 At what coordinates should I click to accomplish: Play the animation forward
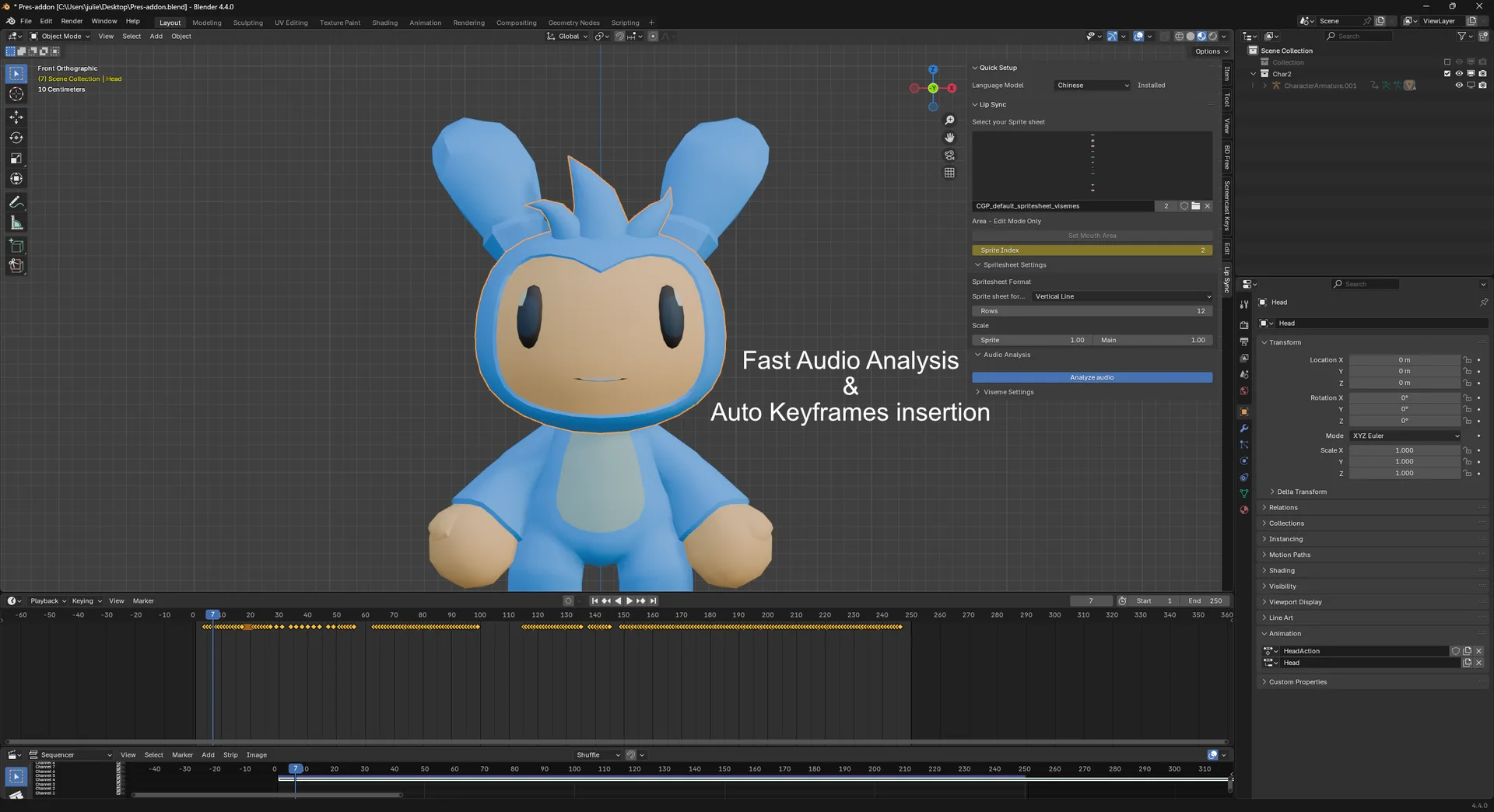click(629, 600)
